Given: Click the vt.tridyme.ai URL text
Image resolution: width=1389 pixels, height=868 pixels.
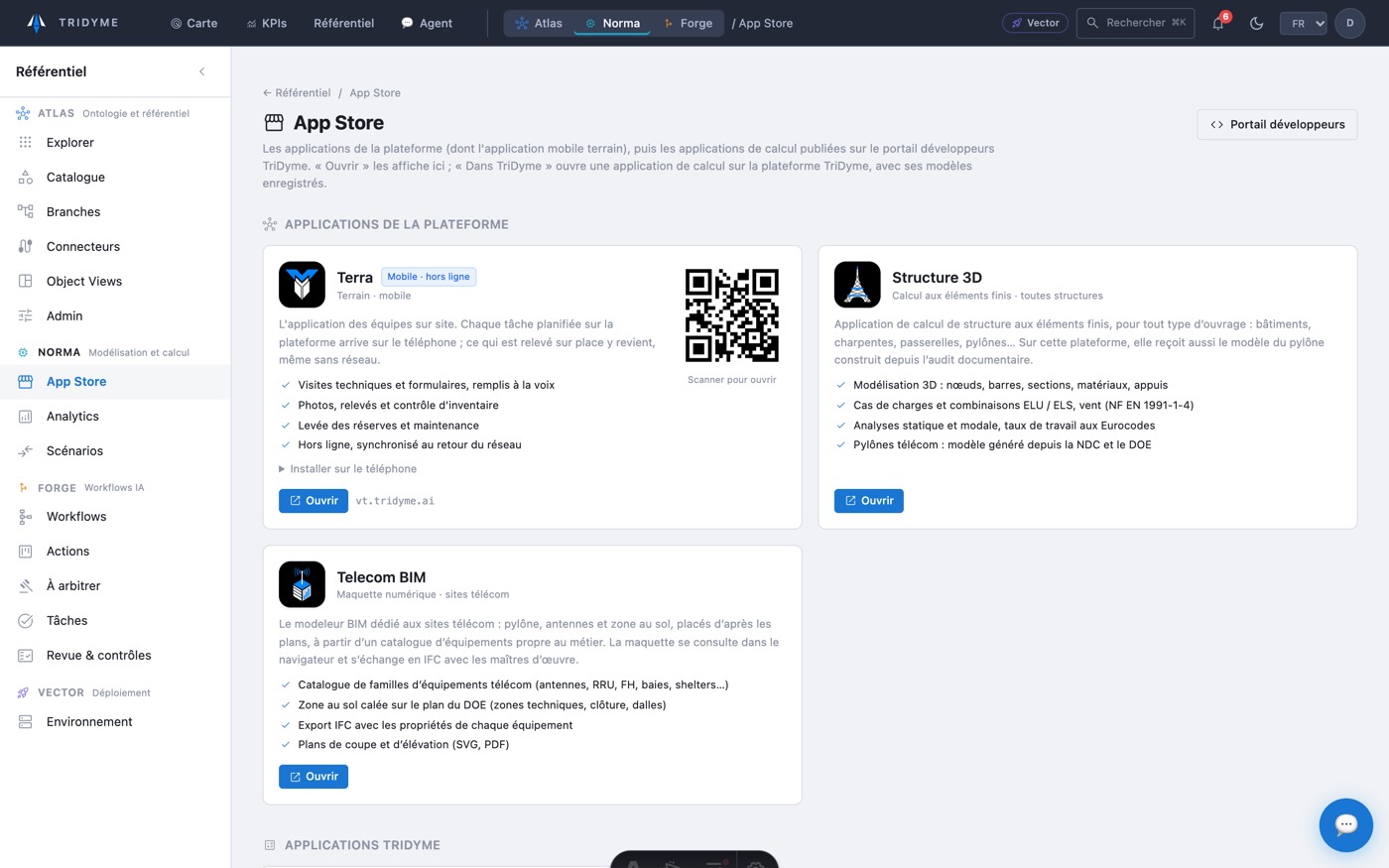Looking at the screenshot, I should click(395, 501).
